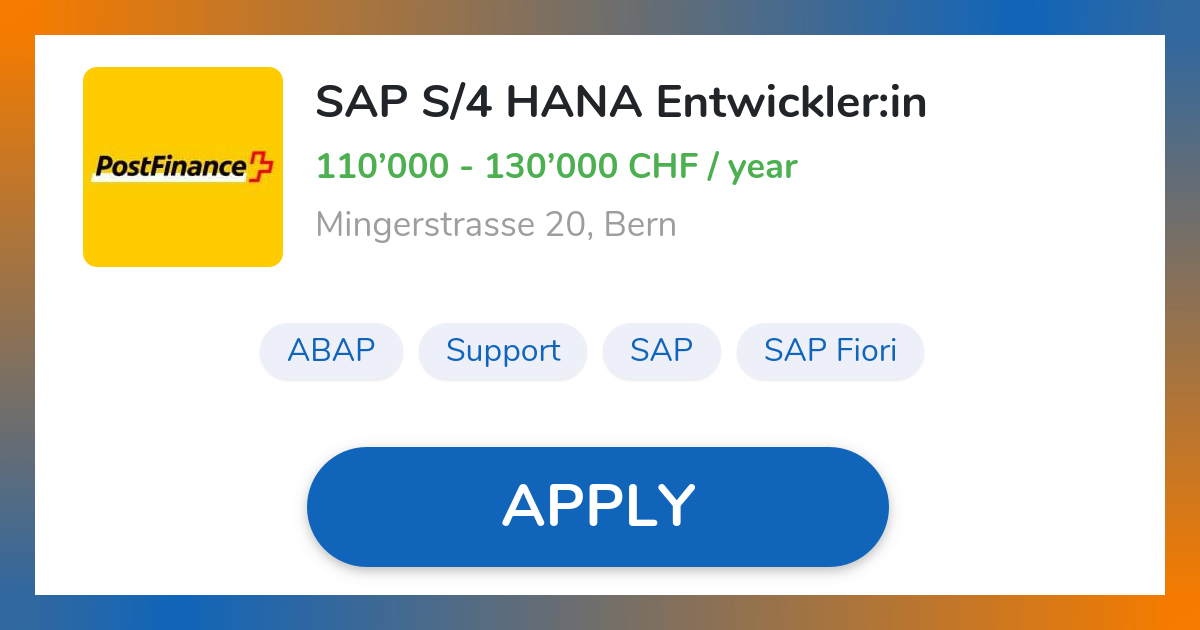Open the location Mingerstrasse 20, Bern
Screen dimensions: 1200x630
pyautogui.click(x=496, y=224)
